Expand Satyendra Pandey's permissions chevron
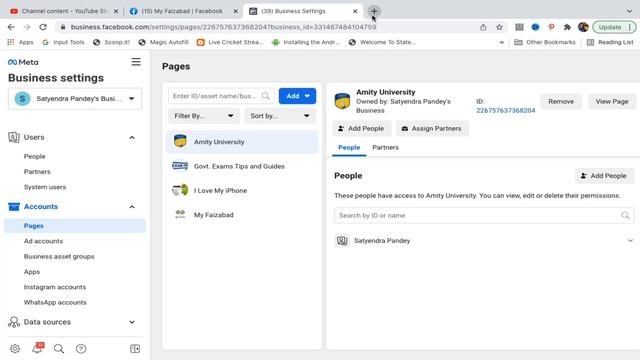The height and width of the screenshot is (360, 640). 630,240
